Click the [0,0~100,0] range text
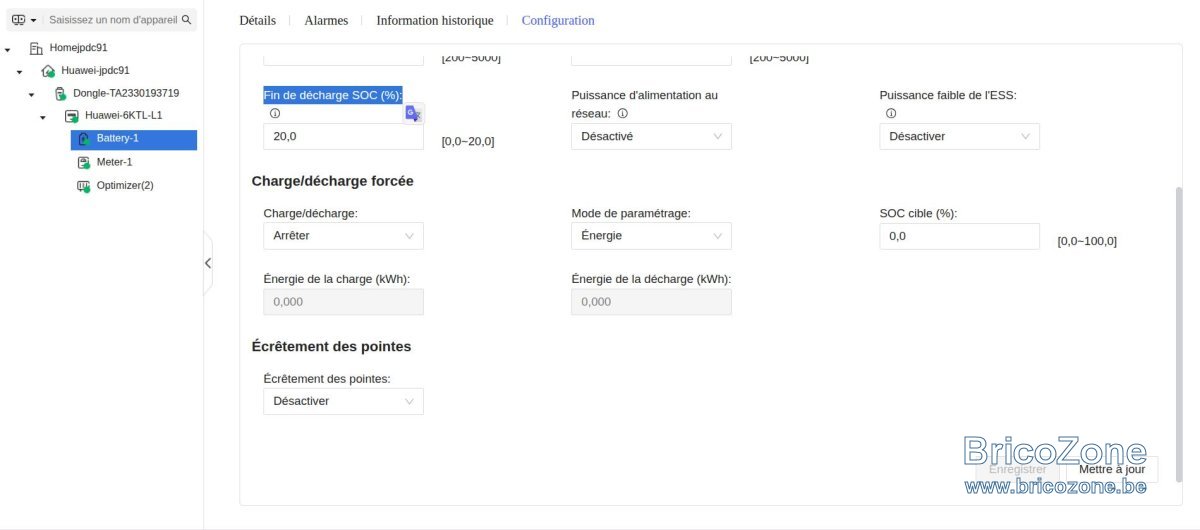This screenshot has height=530, width=1200. (1087, 241)
